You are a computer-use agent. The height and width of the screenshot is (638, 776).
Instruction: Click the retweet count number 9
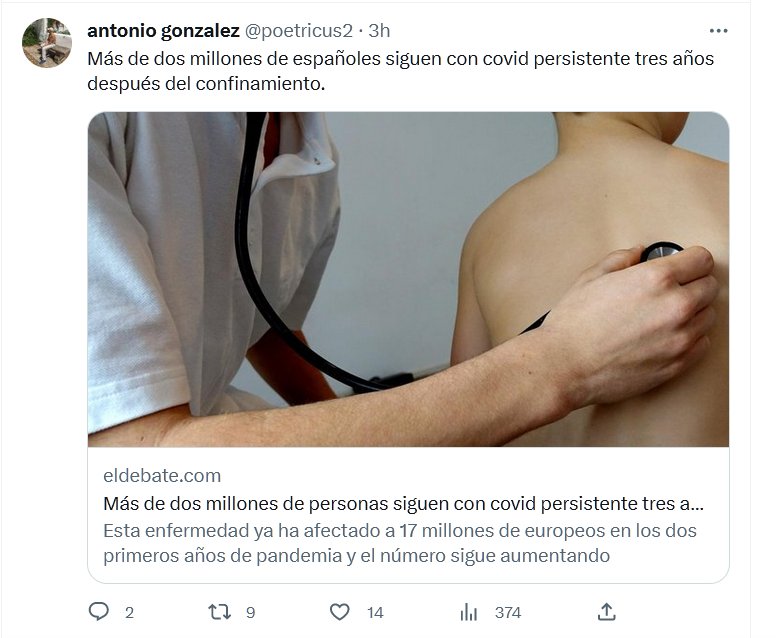[x=250, y=613]
